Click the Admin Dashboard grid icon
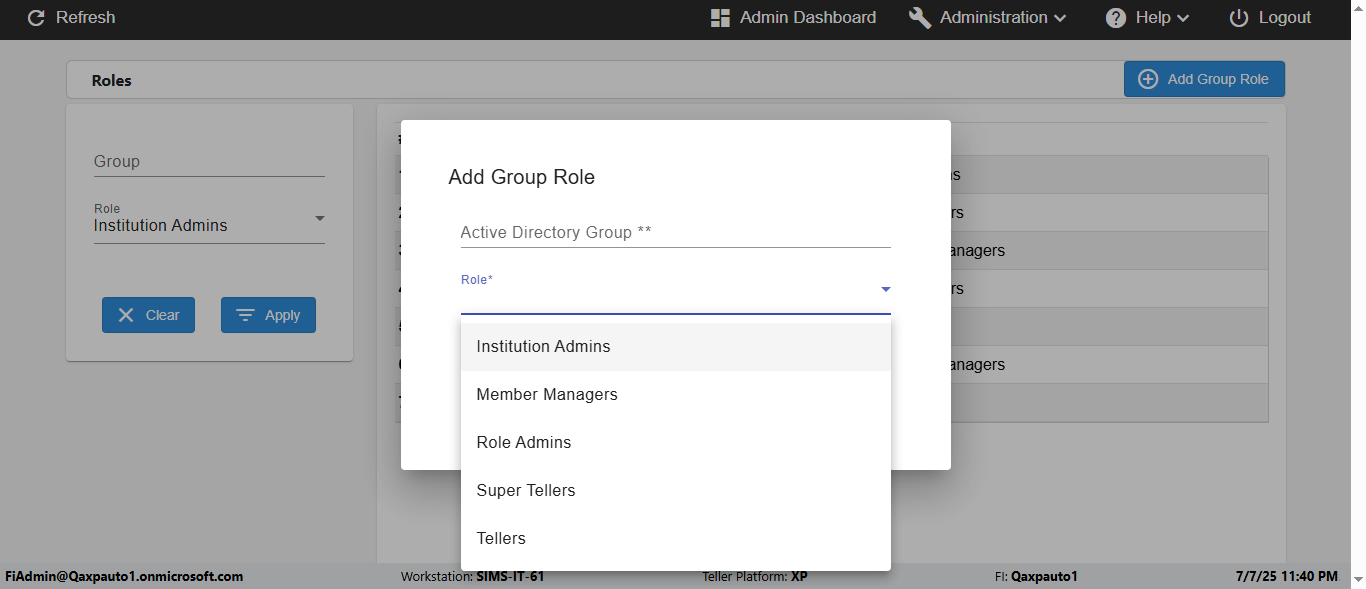This screenshot has width=1366, height=589. 720,18
